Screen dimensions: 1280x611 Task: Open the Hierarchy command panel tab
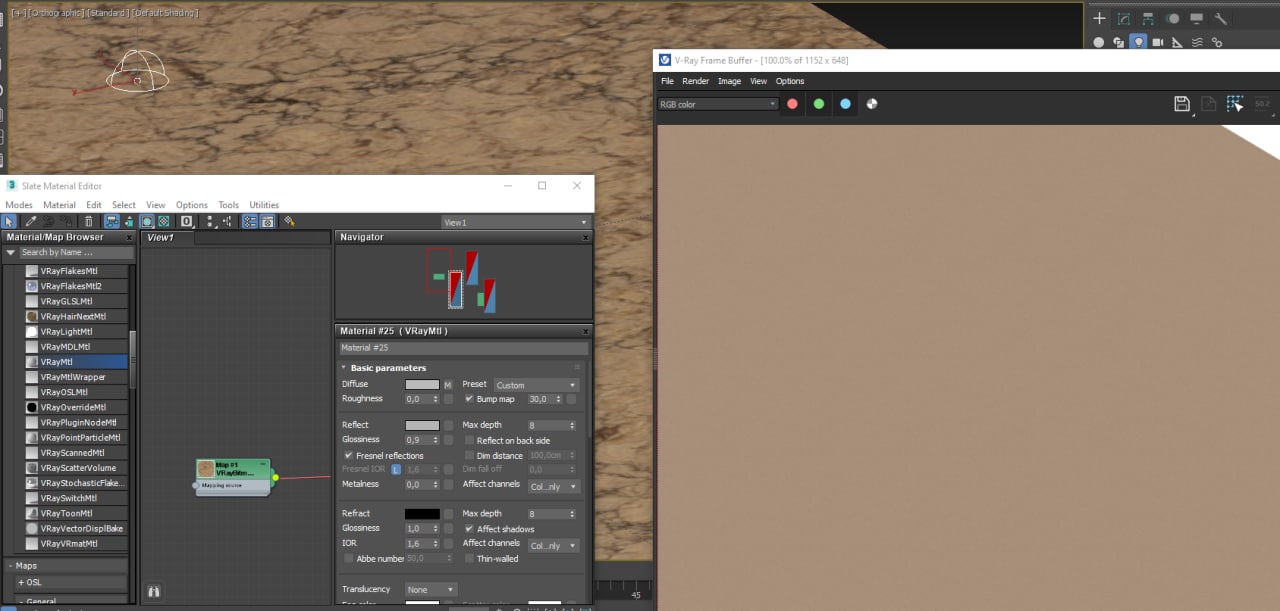click(1148, 18)
